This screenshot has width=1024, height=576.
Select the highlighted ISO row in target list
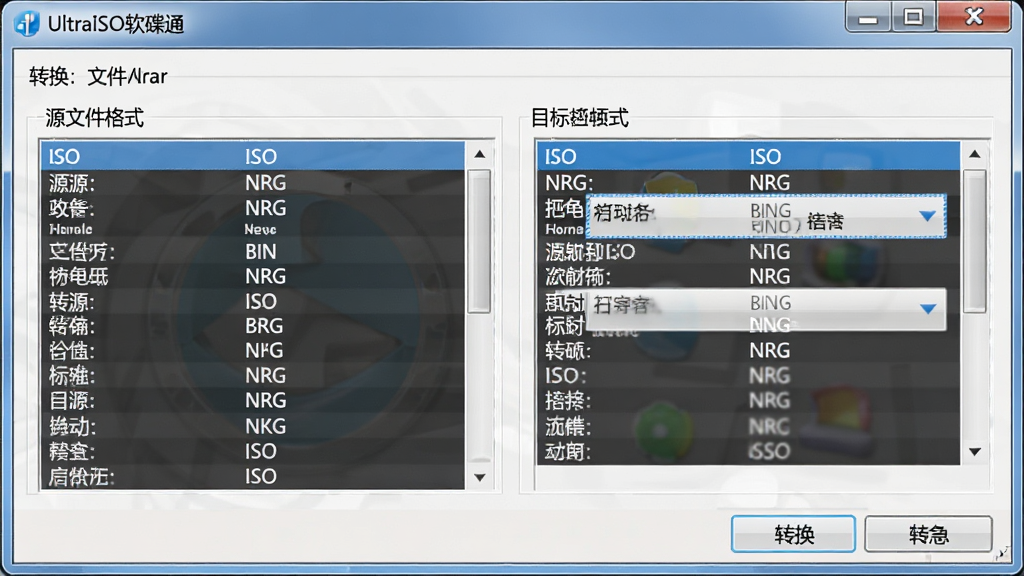click(748, 156)
